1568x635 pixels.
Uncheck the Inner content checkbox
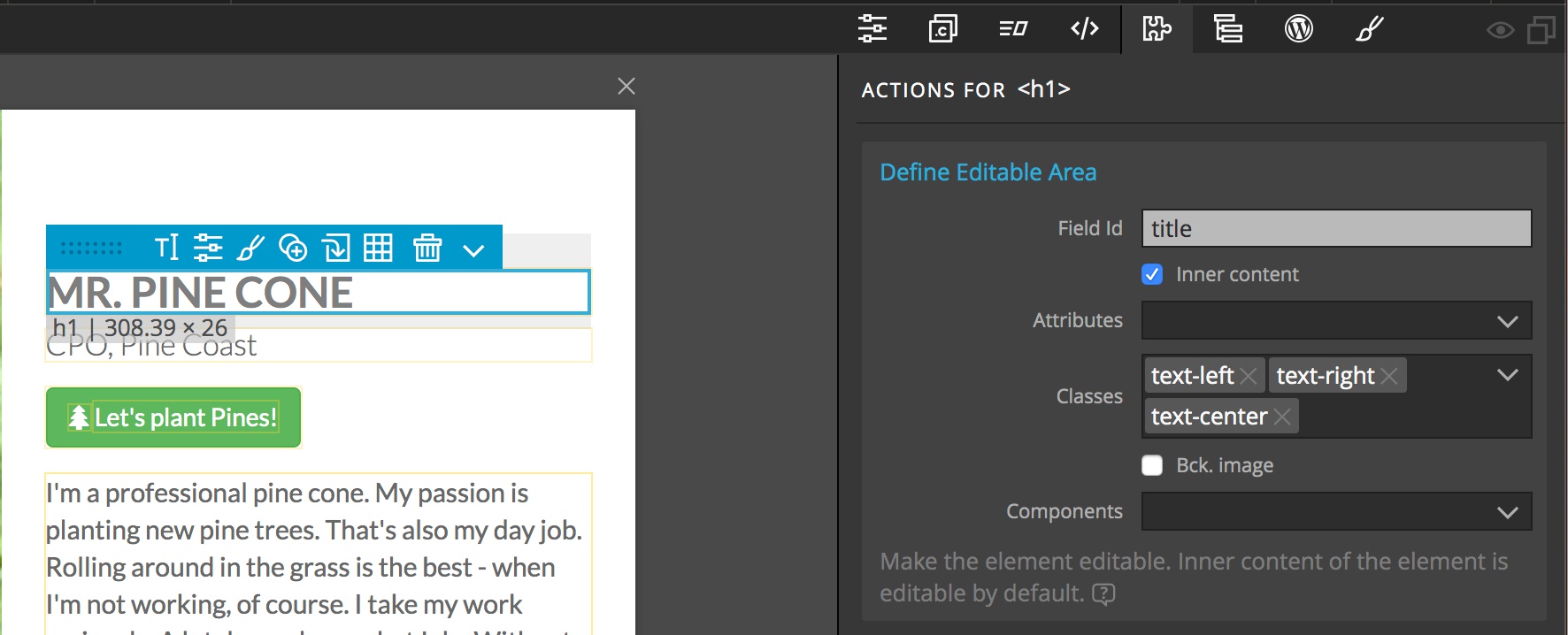[1152, 274]
